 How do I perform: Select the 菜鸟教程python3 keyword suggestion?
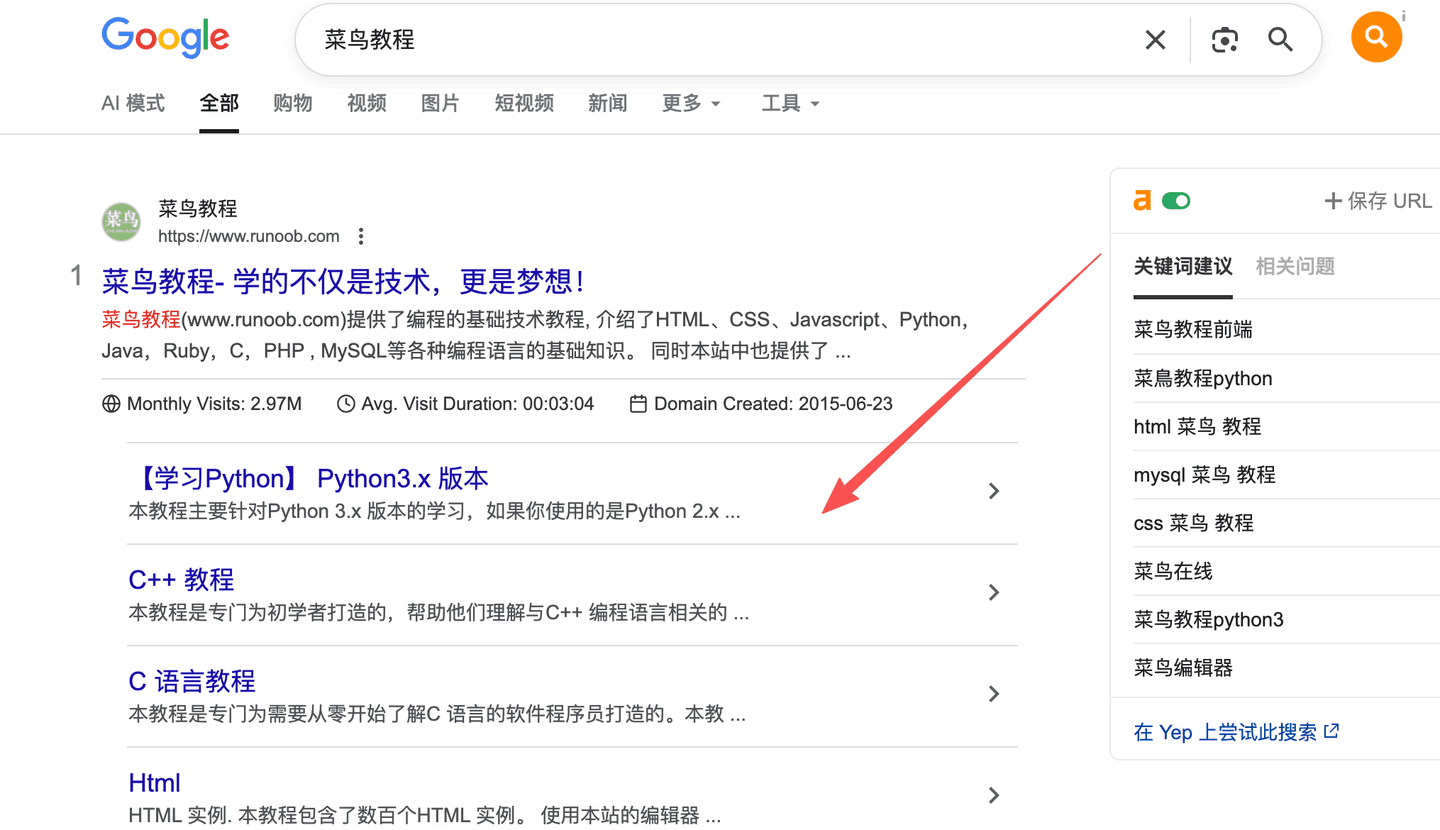(1208, 620)
